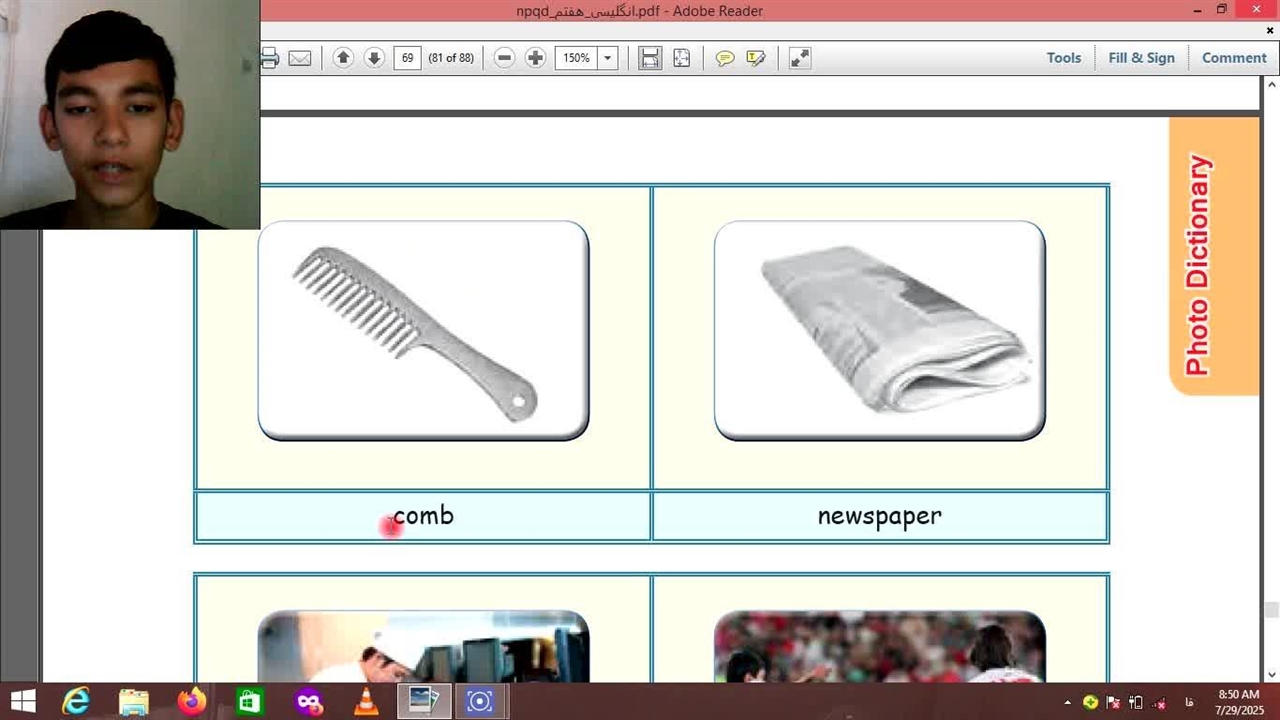Image resolution: width=1280 pixels, height=720 pixels.
Task: Click the vertical scrollbar down arrow
Action: (x=1270, y=674)
